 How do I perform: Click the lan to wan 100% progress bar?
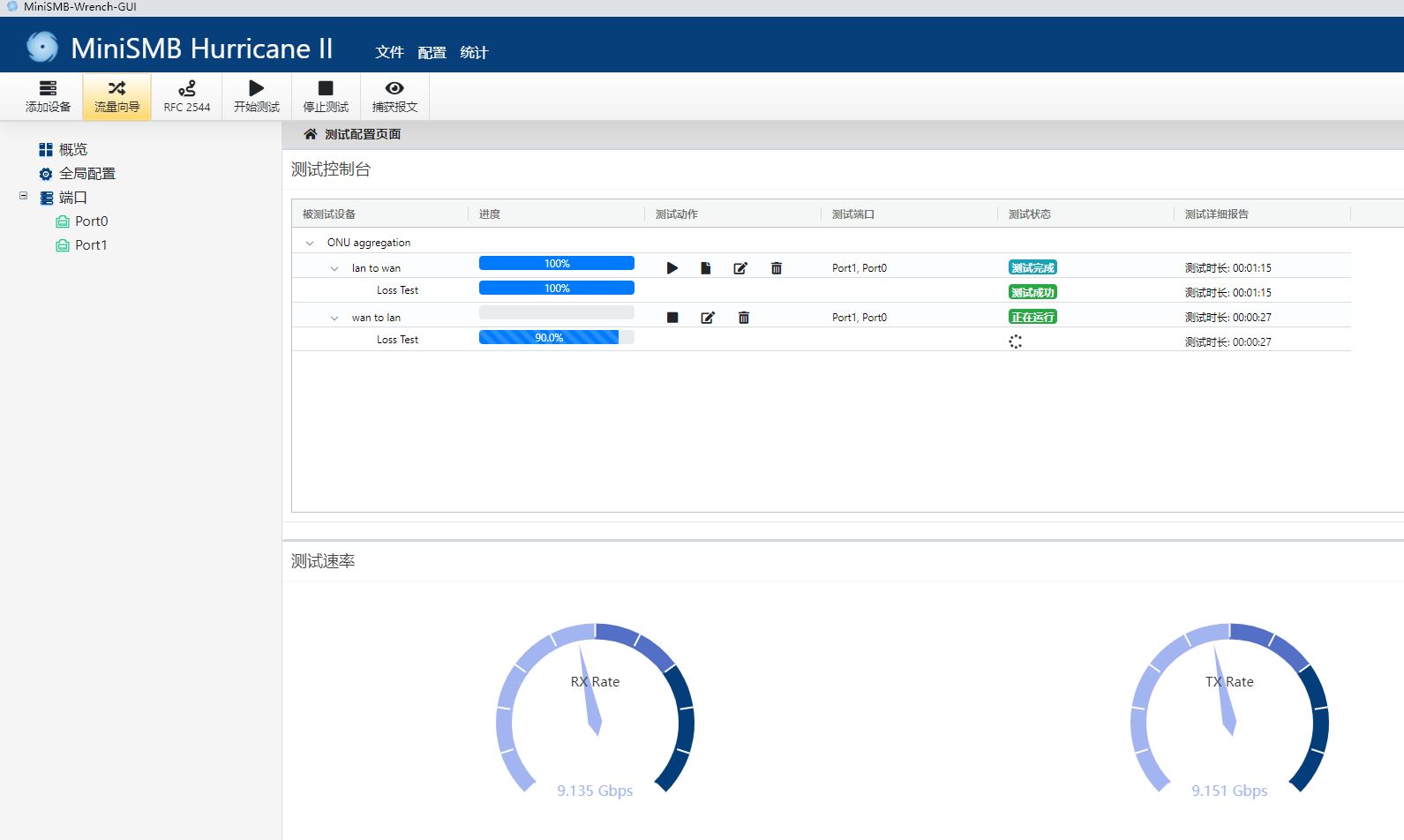pos(557,263)
